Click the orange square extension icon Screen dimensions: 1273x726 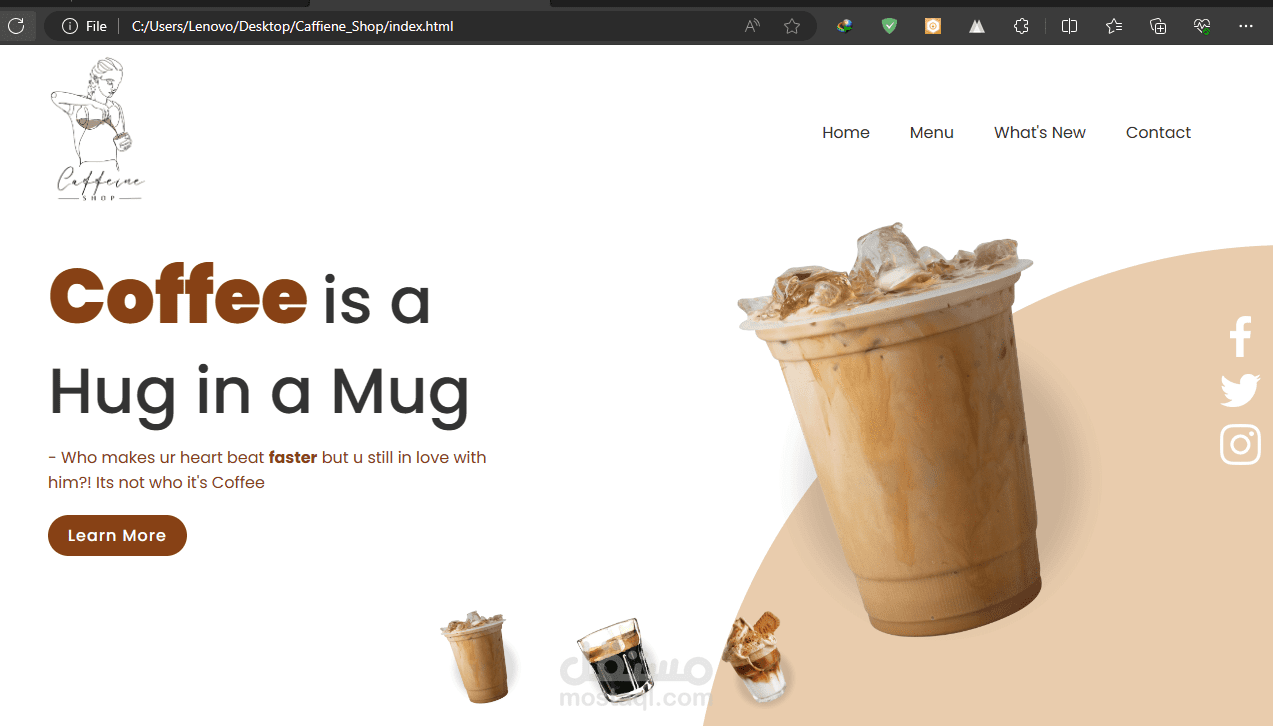click(933, 26)
